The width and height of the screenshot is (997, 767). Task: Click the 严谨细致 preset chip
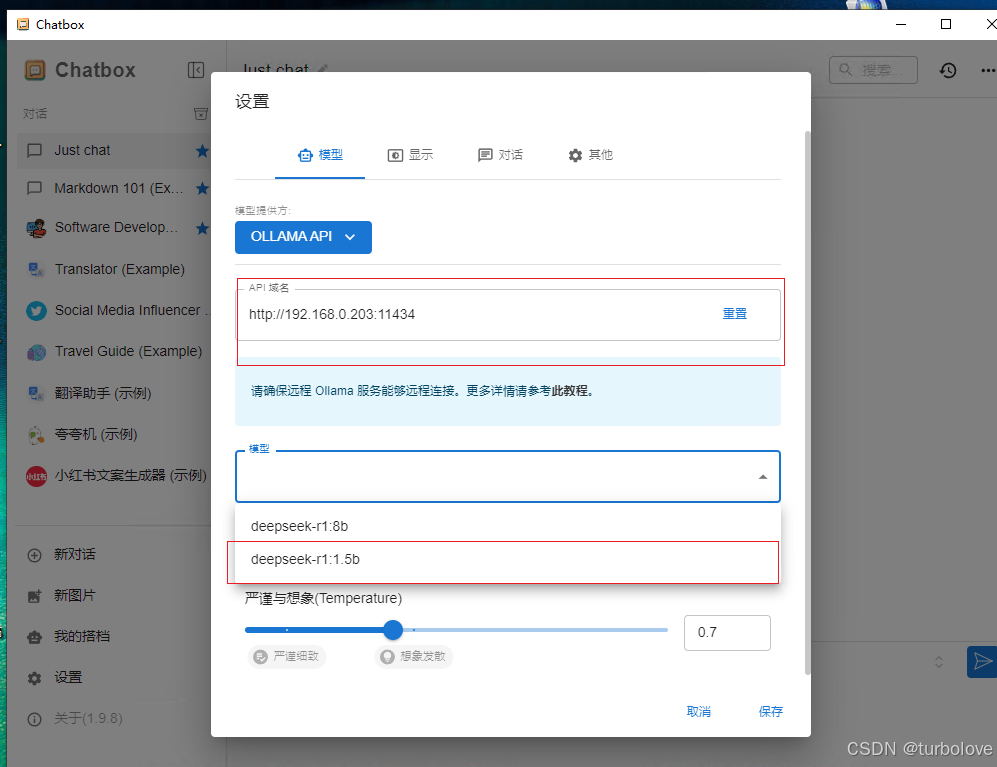pos(287,656)
